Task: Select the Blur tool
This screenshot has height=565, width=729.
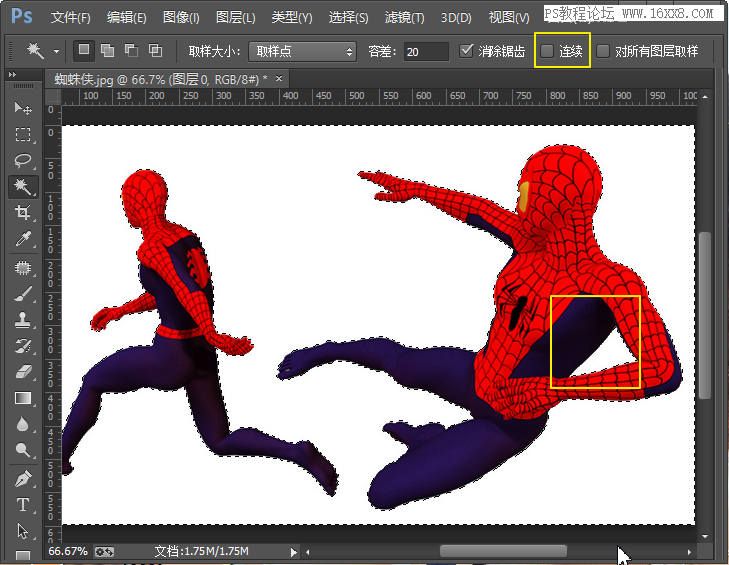Action: pyautogui.click(x=22, y=424)
